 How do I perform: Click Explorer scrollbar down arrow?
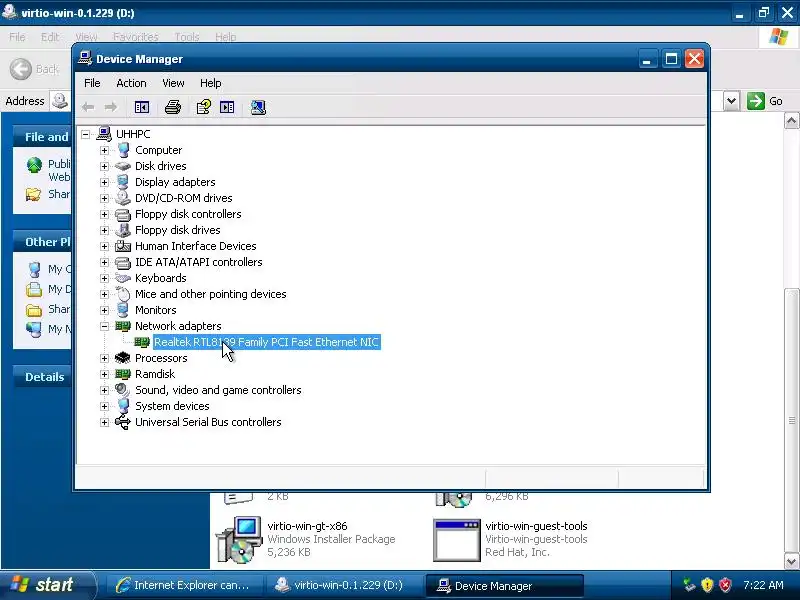tap(791, 562)
